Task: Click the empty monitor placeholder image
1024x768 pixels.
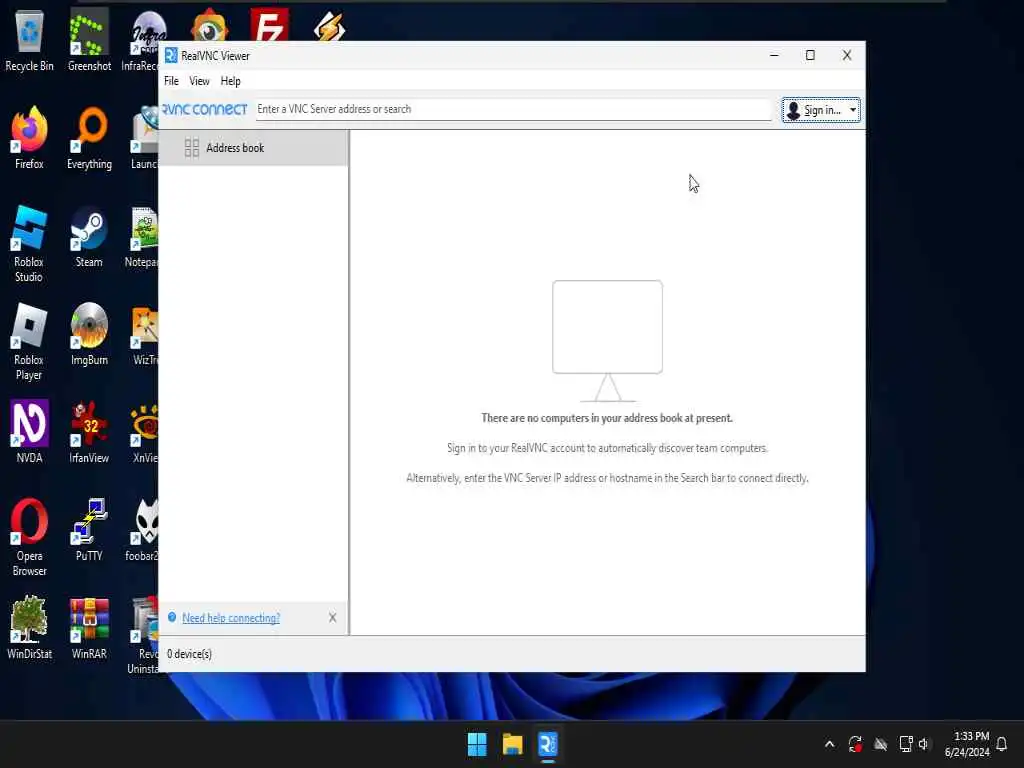Action: point(607,340)
